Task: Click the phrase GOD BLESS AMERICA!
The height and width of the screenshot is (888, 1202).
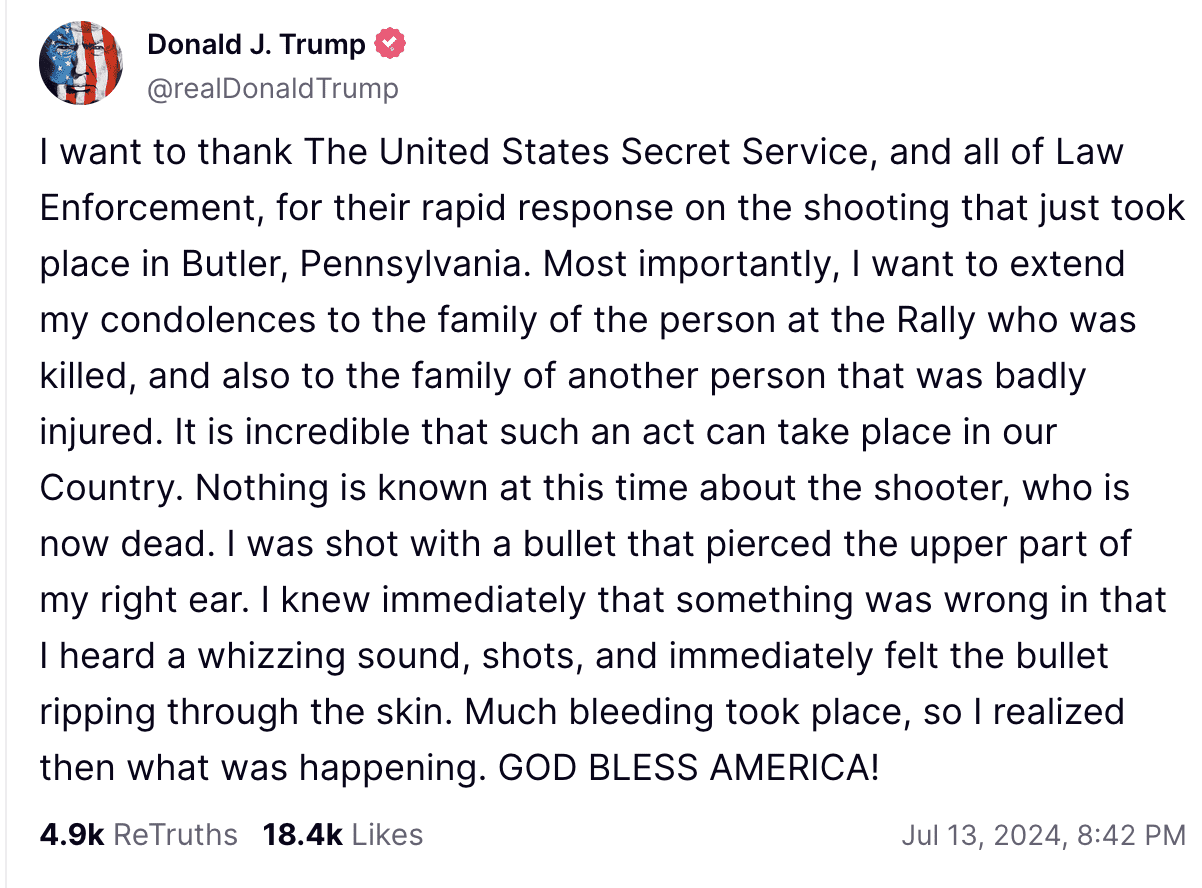Action: tap(689, 767)
